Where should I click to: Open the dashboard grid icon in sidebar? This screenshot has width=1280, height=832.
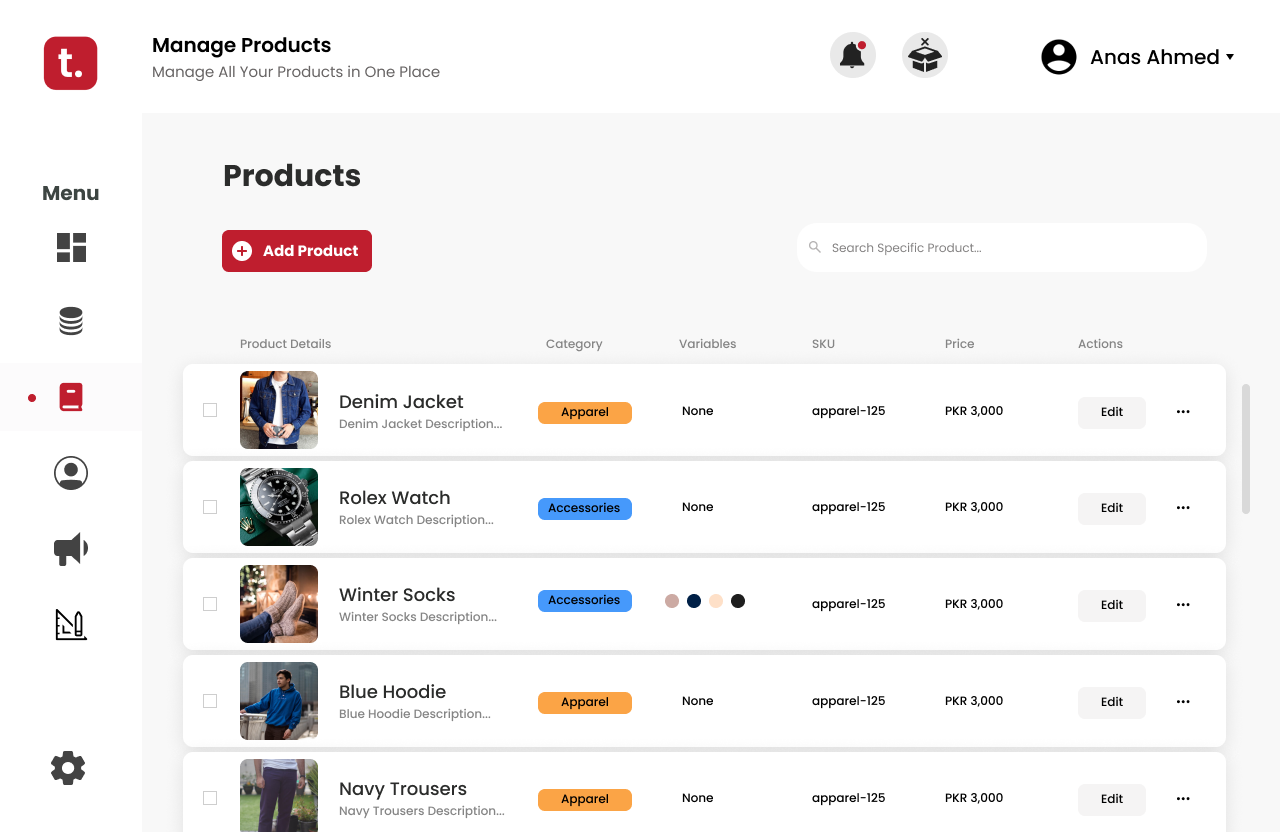click(x=71, y=247)
